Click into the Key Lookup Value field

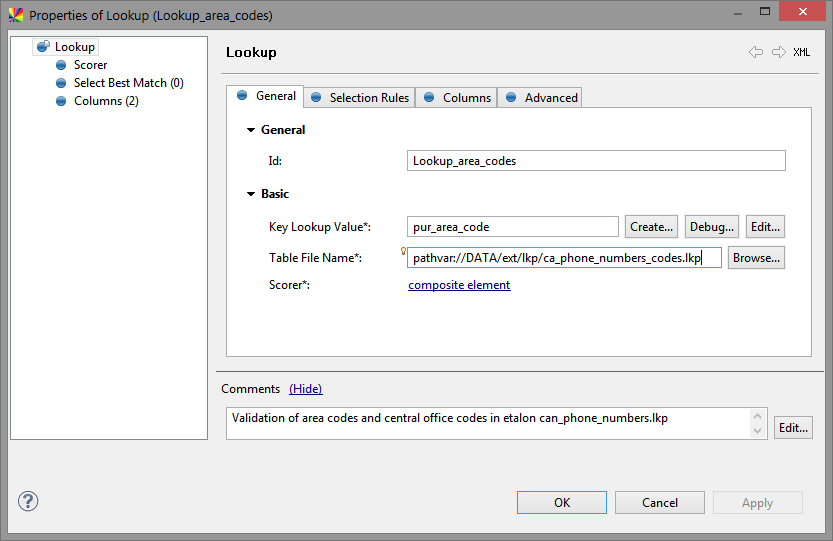pos(513,227)
